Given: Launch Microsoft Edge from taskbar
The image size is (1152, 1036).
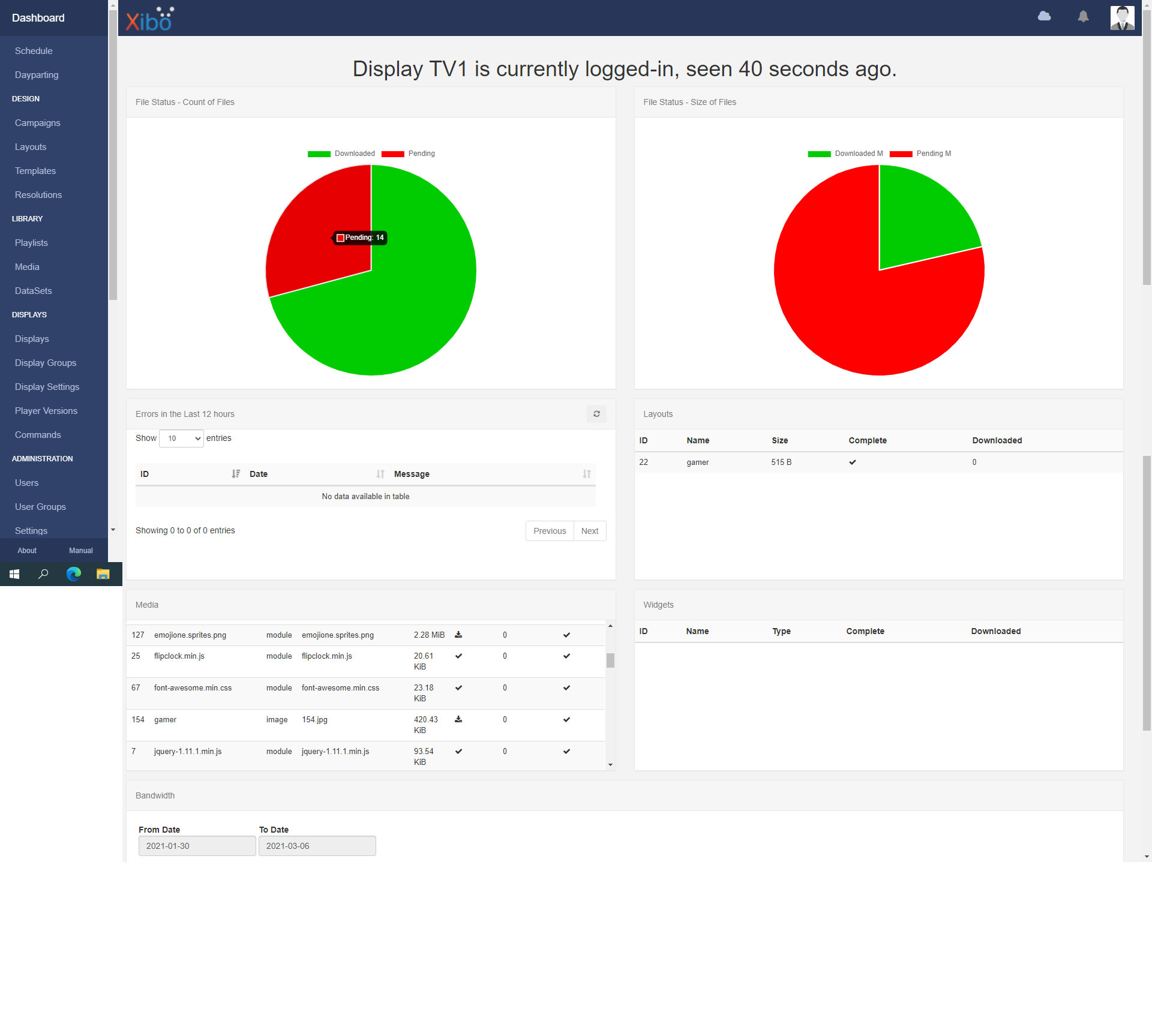Looking at the screenshot, I should tap(73, 574).
